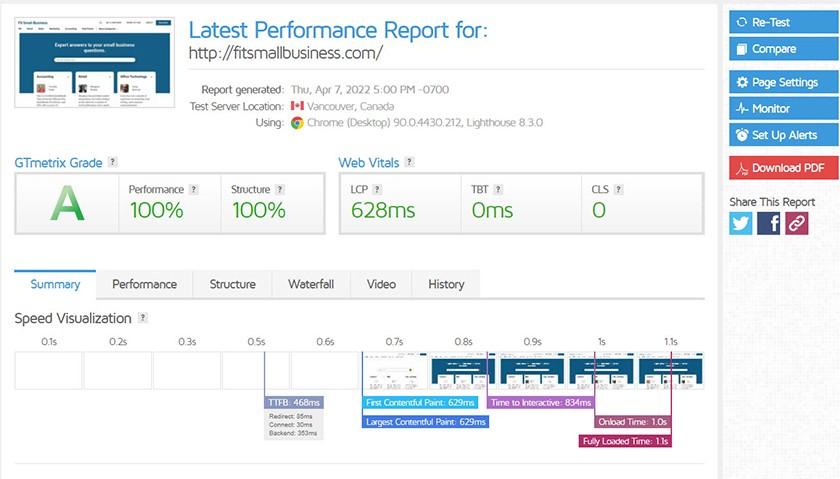Click the filmstrip frame under 0.7s
This screenshot has height=479, width=840.
point(395,370)
